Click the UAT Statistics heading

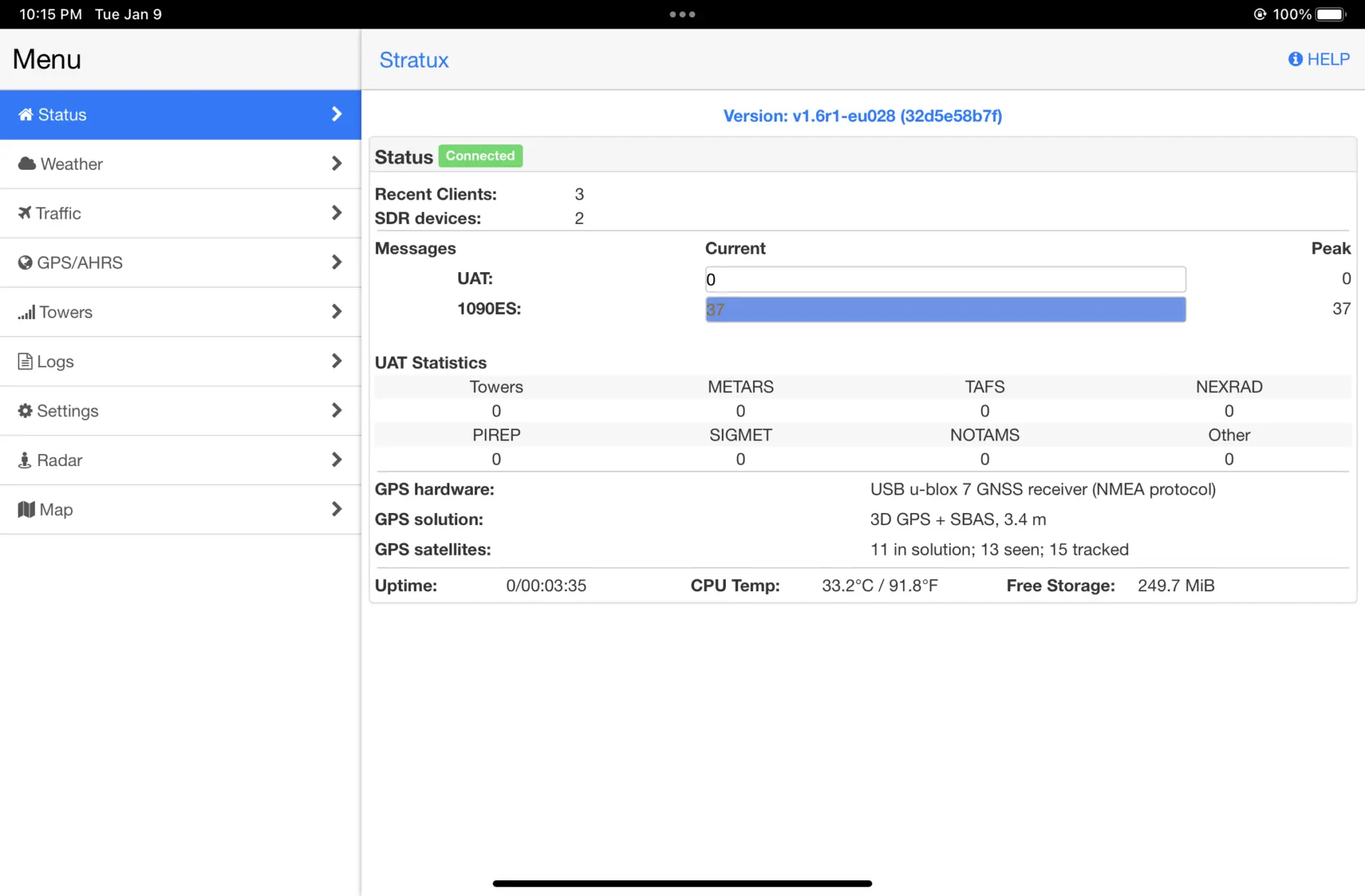tap(431, 362)
